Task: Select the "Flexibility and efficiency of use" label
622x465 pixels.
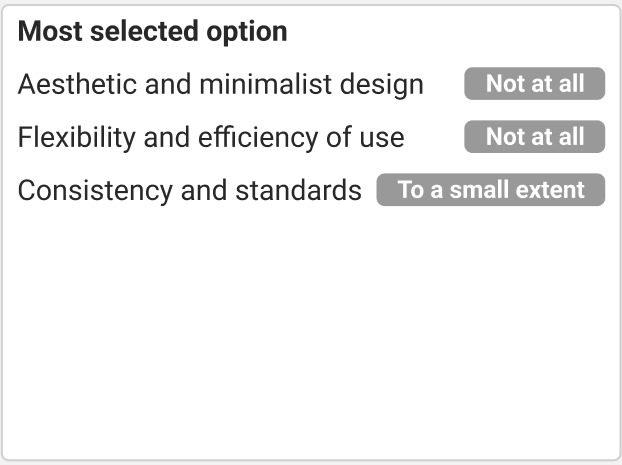Action: (x=210, y=137)
